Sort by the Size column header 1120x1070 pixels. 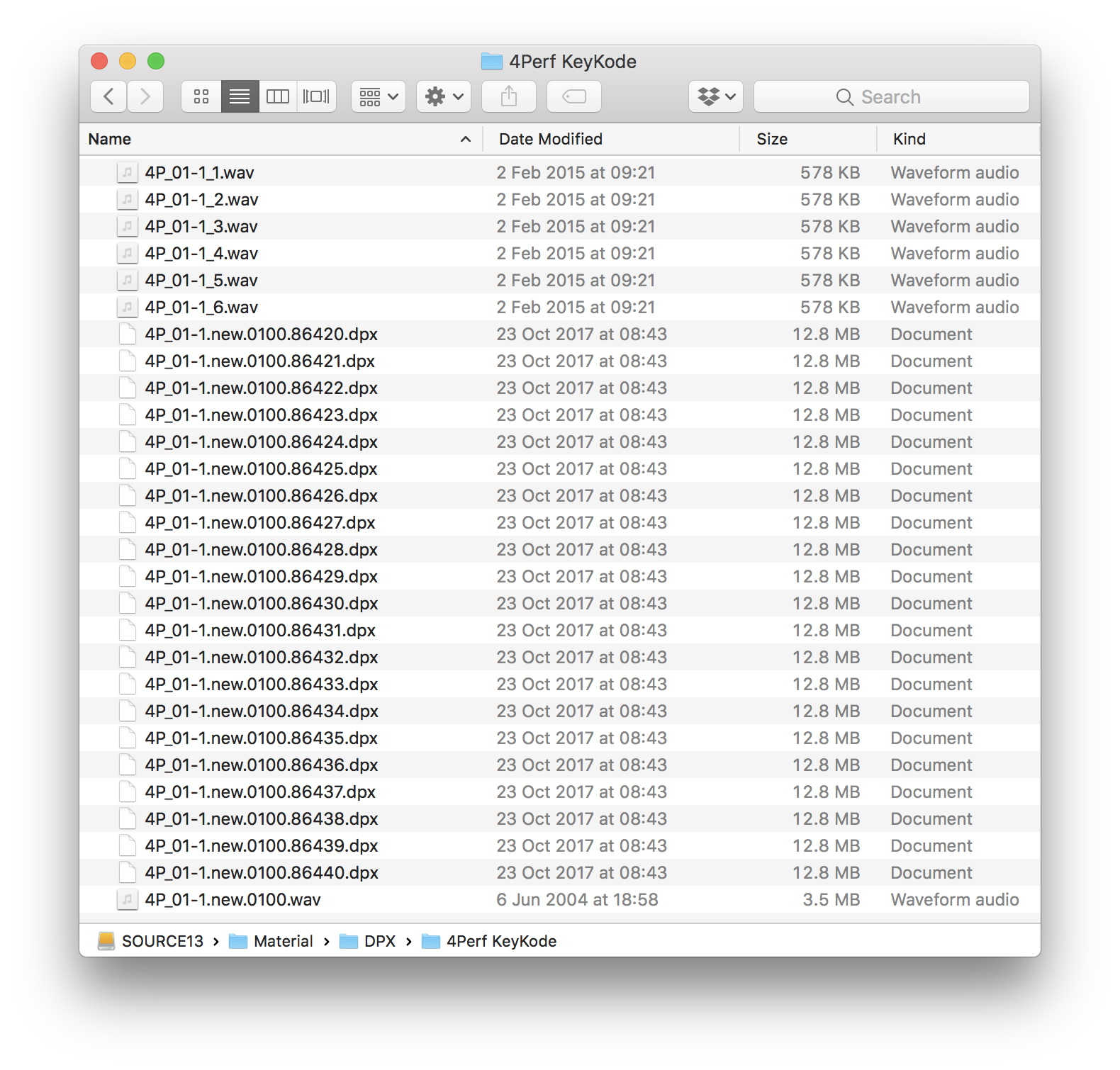click(808, 139)
